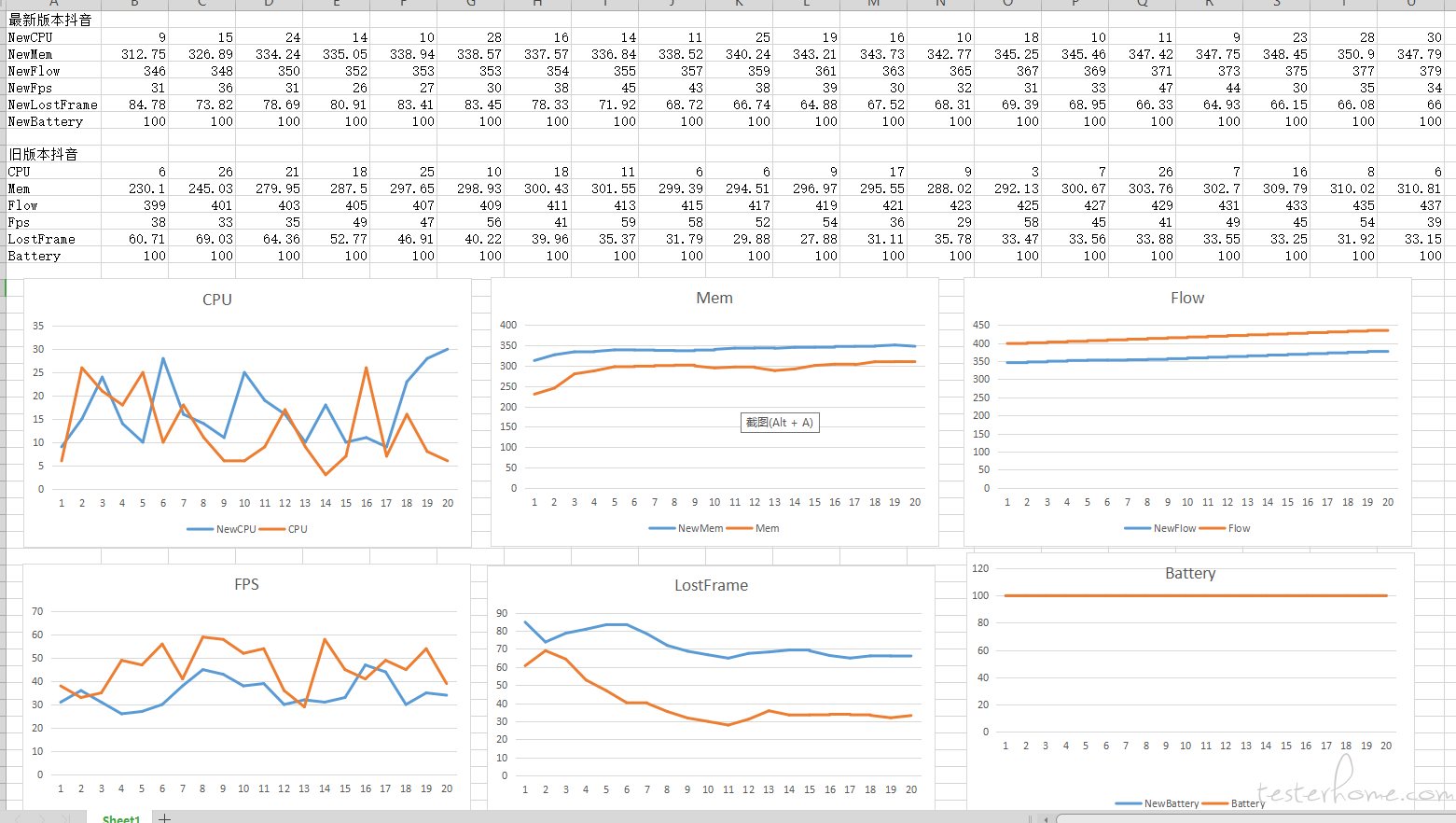Screen dimensions: 1456x823
Task: Select the cell with value 326.89
Action: click(202, 53)
